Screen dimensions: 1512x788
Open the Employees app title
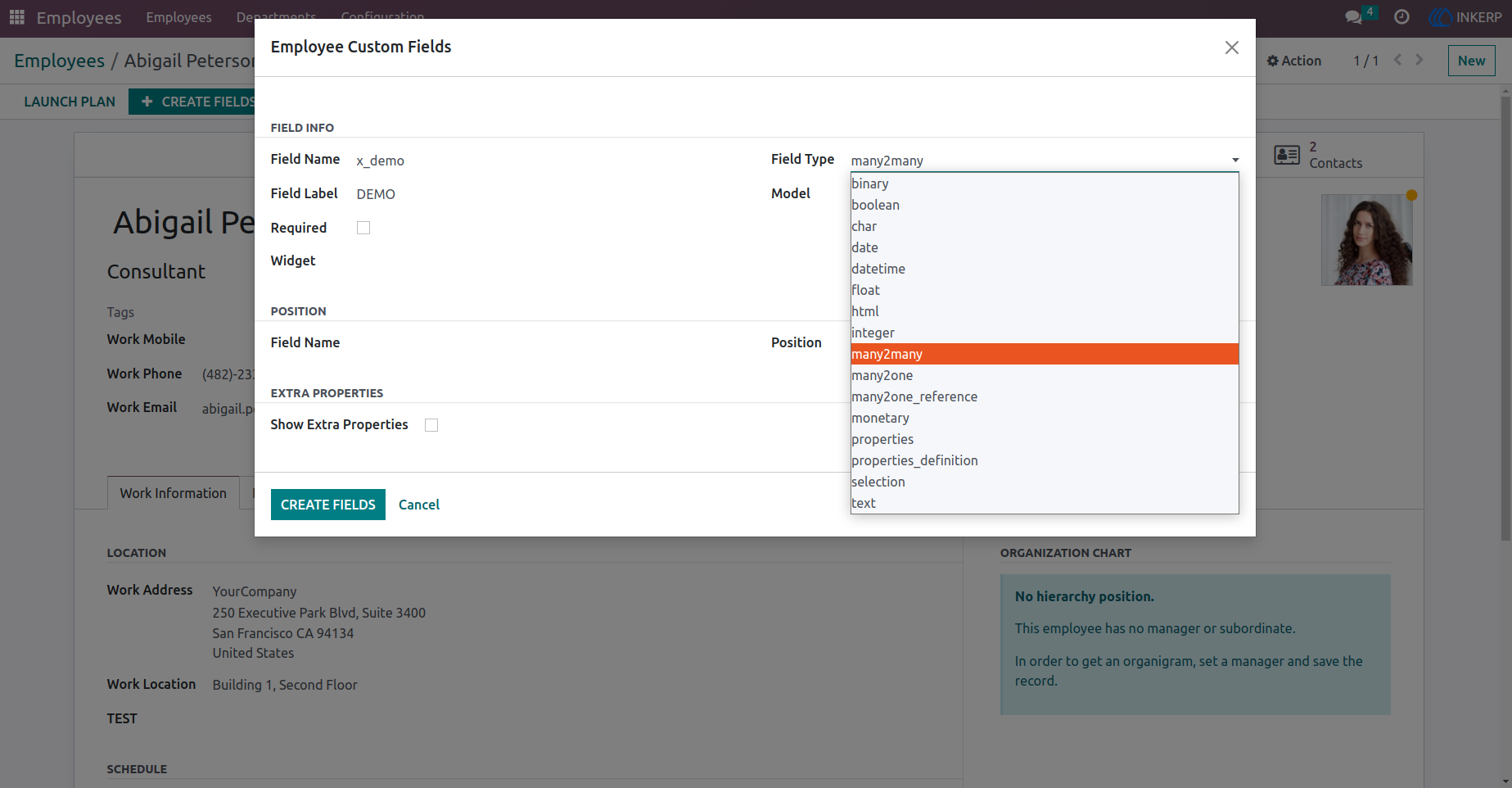79,17
